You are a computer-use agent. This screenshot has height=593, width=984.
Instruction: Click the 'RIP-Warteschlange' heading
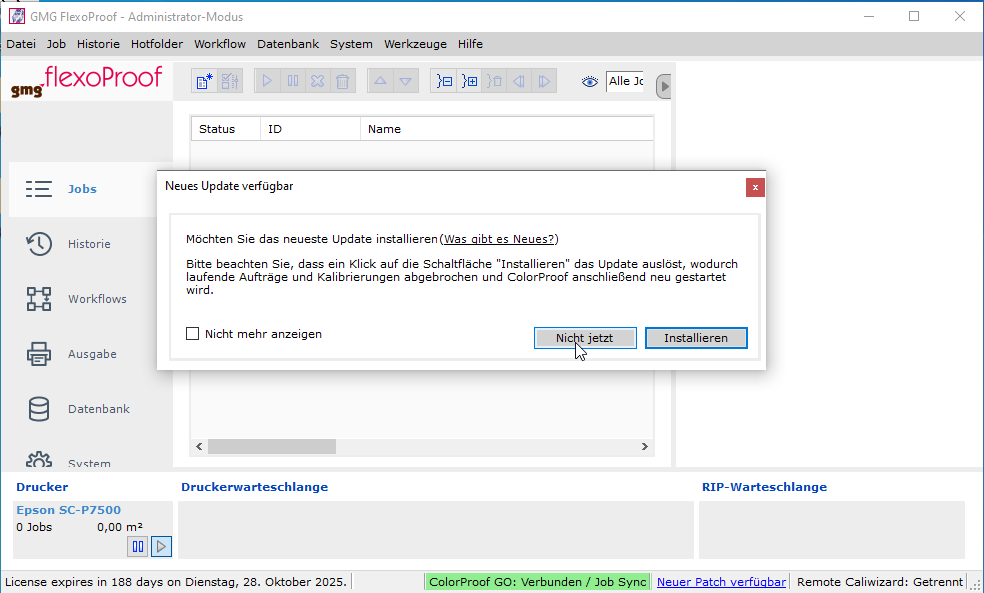(764, 487)
